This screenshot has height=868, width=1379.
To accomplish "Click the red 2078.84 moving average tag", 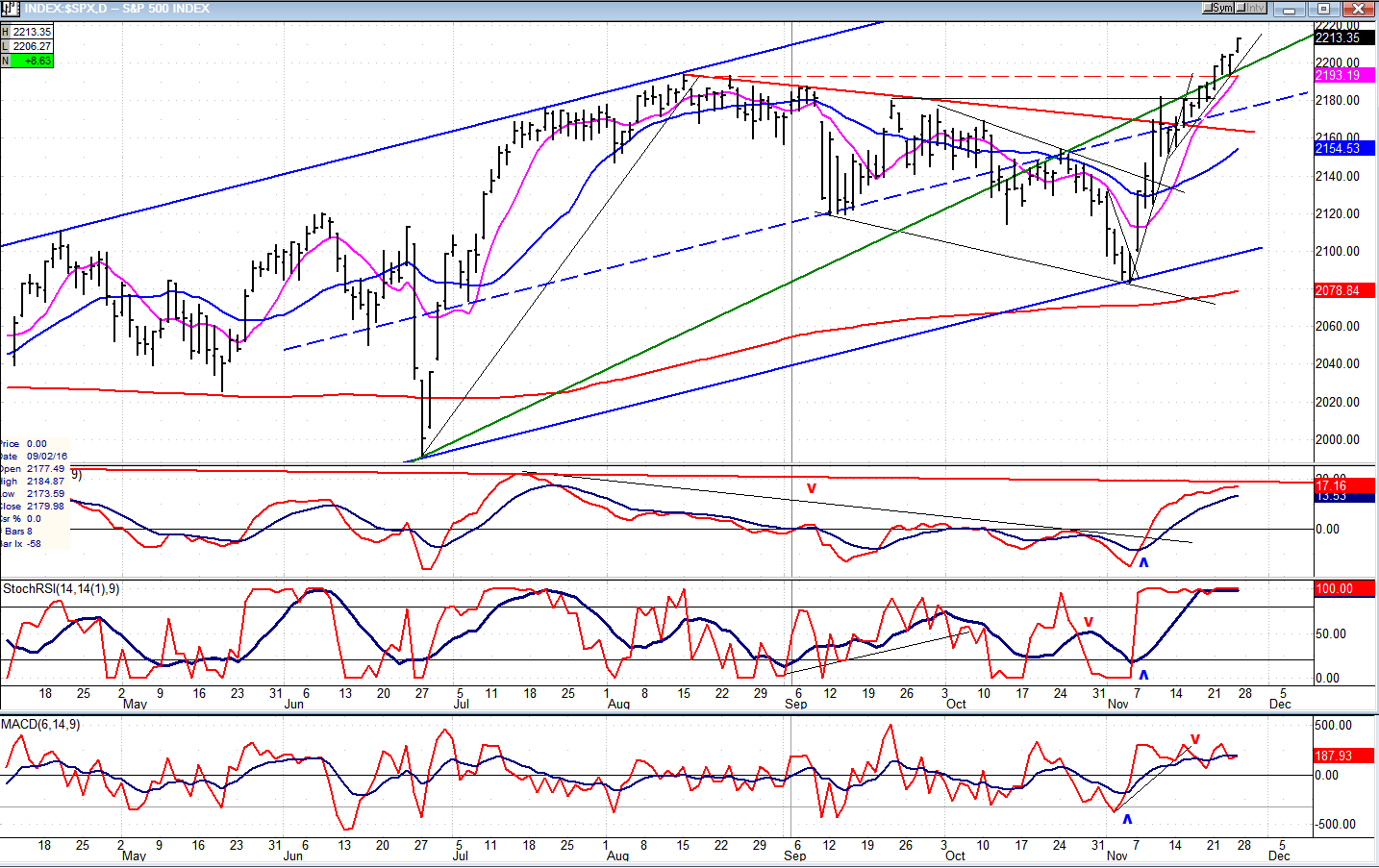I will coord(1343,290).
